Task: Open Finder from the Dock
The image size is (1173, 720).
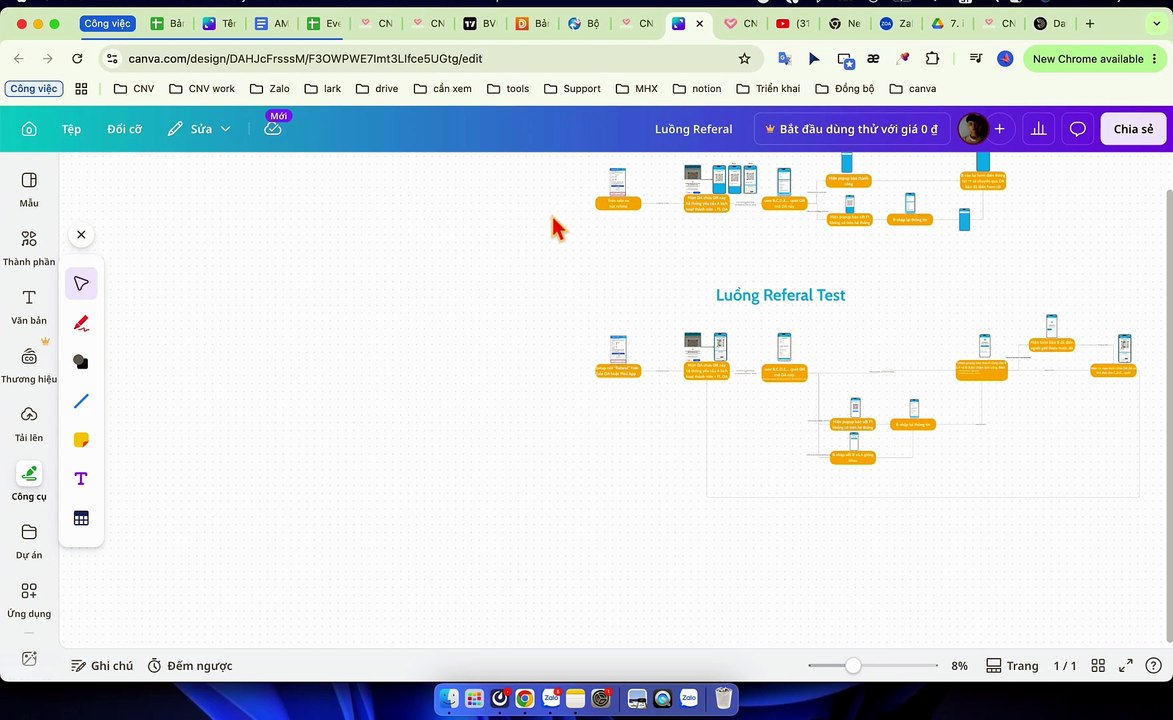Action: [x=449, y=699]
